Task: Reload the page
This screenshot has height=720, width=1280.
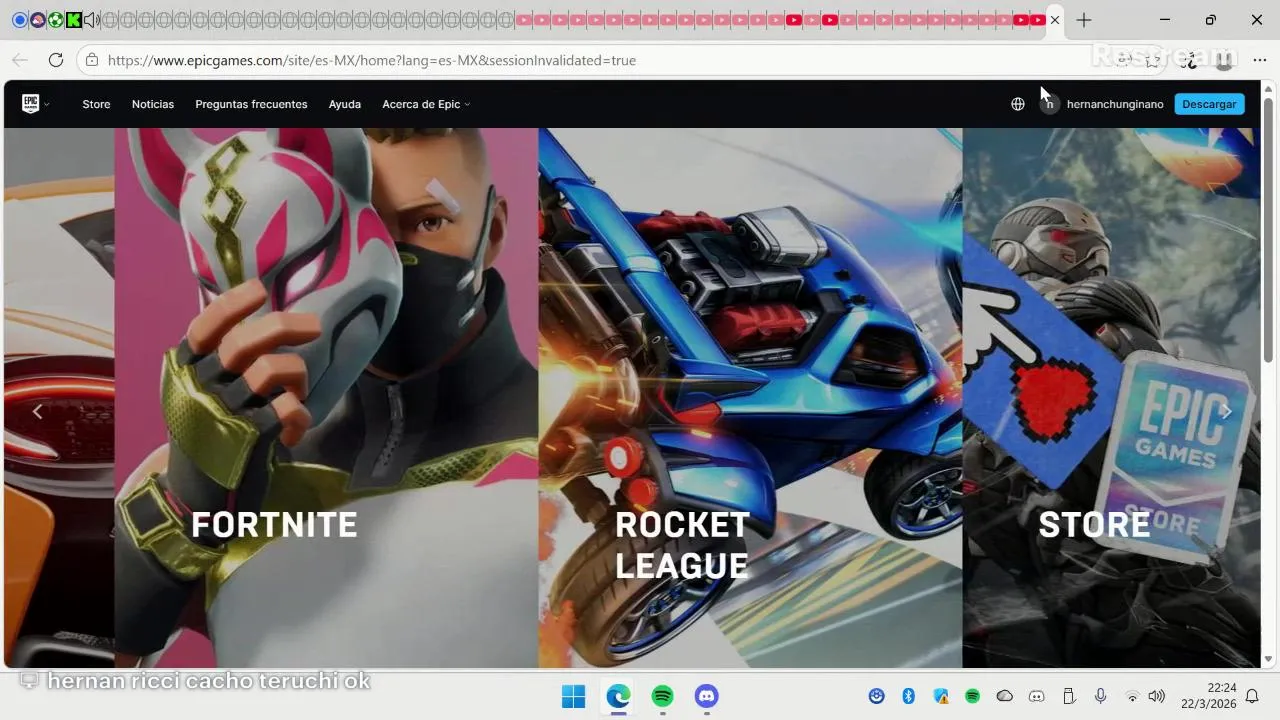Action: coord(56,60)
